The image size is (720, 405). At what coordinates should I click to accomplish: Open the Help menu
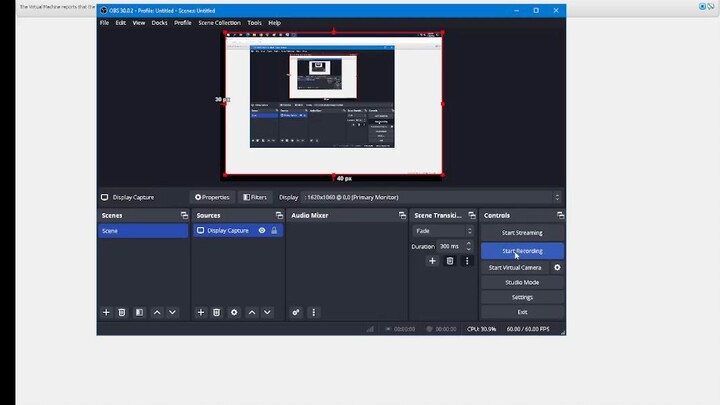tap(275, 22)
